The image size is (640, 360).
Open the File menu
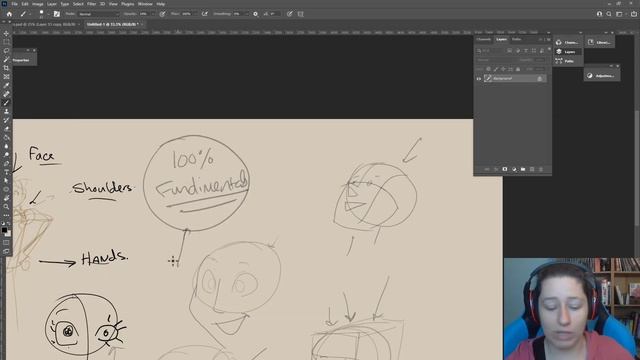(x=14, y=4)
